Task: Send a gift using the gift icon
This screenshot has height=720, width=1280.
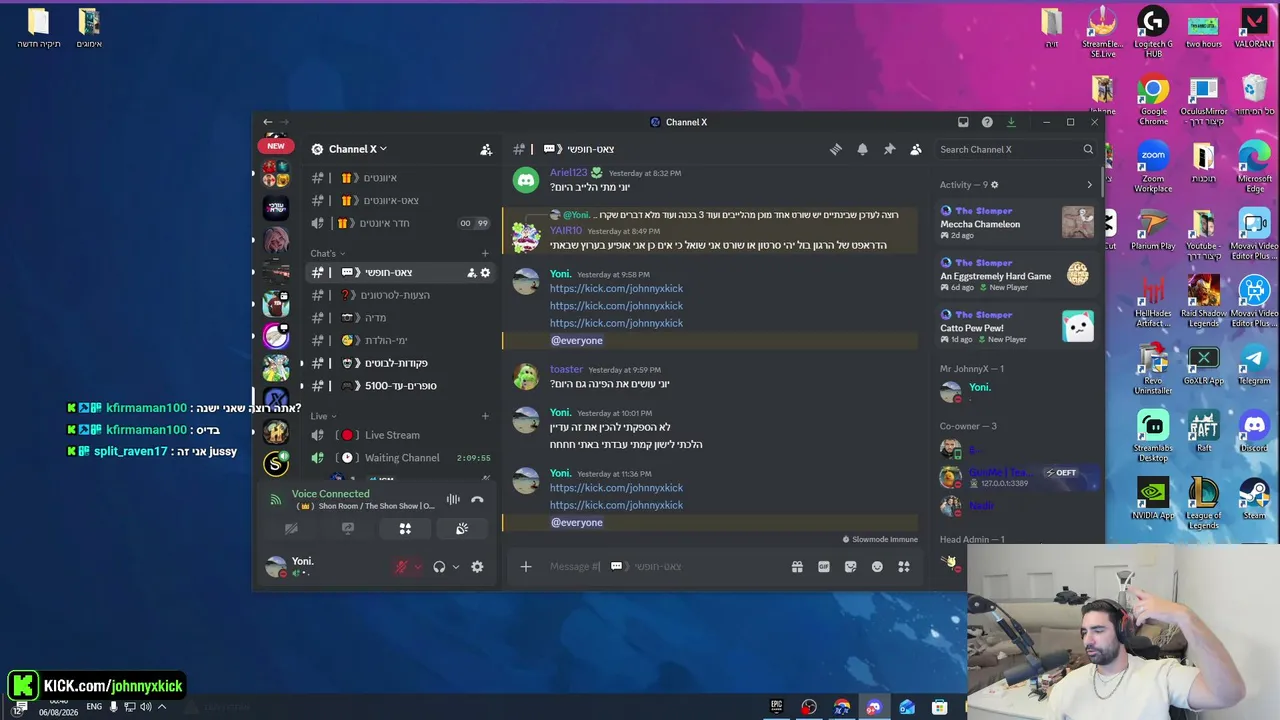Action: pyautogui.click(x=797, y=567)
